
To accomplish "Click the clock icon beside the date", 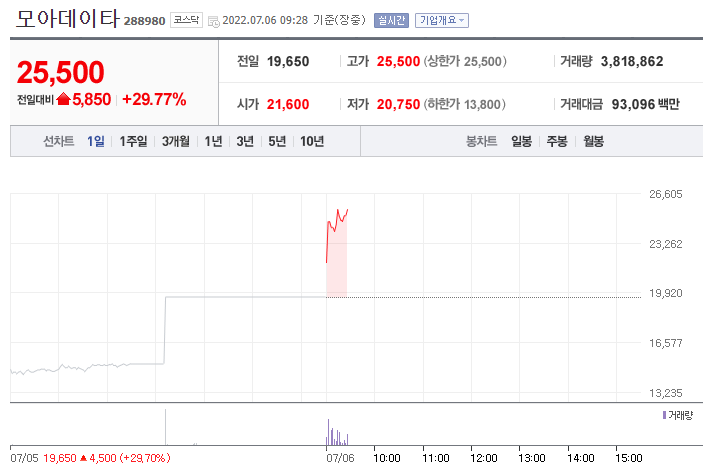I will click(214, 21).
